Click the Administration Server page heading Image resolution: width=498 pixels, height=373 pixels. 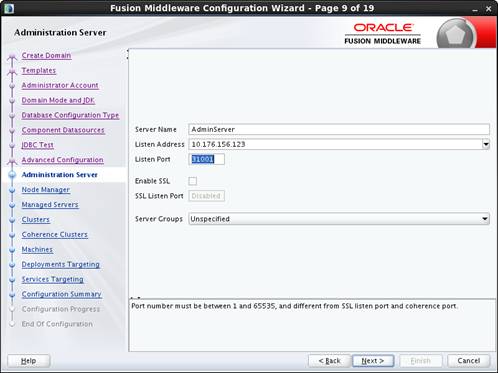coord(60,33)
